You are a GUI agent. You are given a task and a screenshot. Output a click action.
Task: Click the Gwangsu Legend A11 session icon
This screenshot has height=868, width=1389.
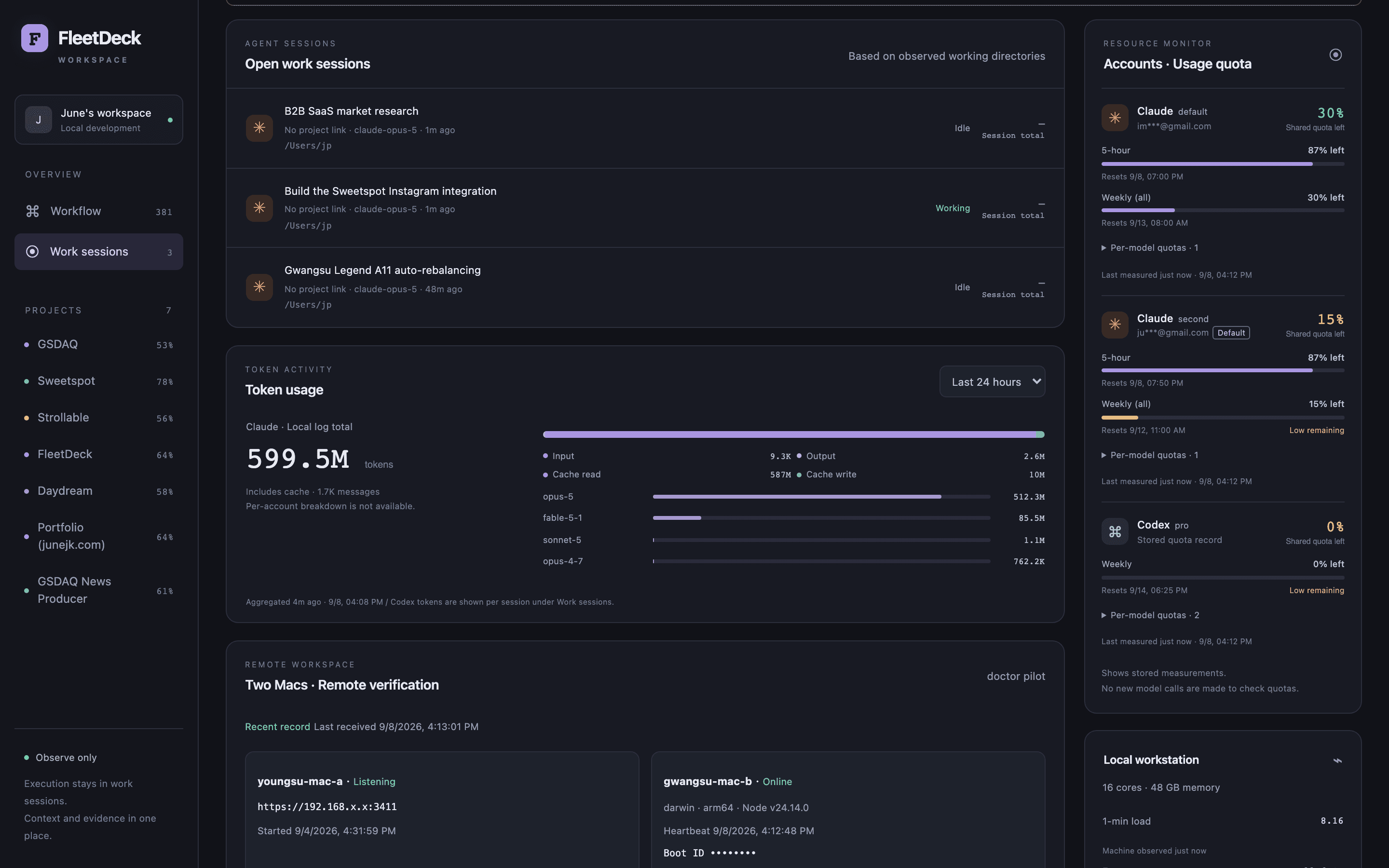[x=259, y=287]
